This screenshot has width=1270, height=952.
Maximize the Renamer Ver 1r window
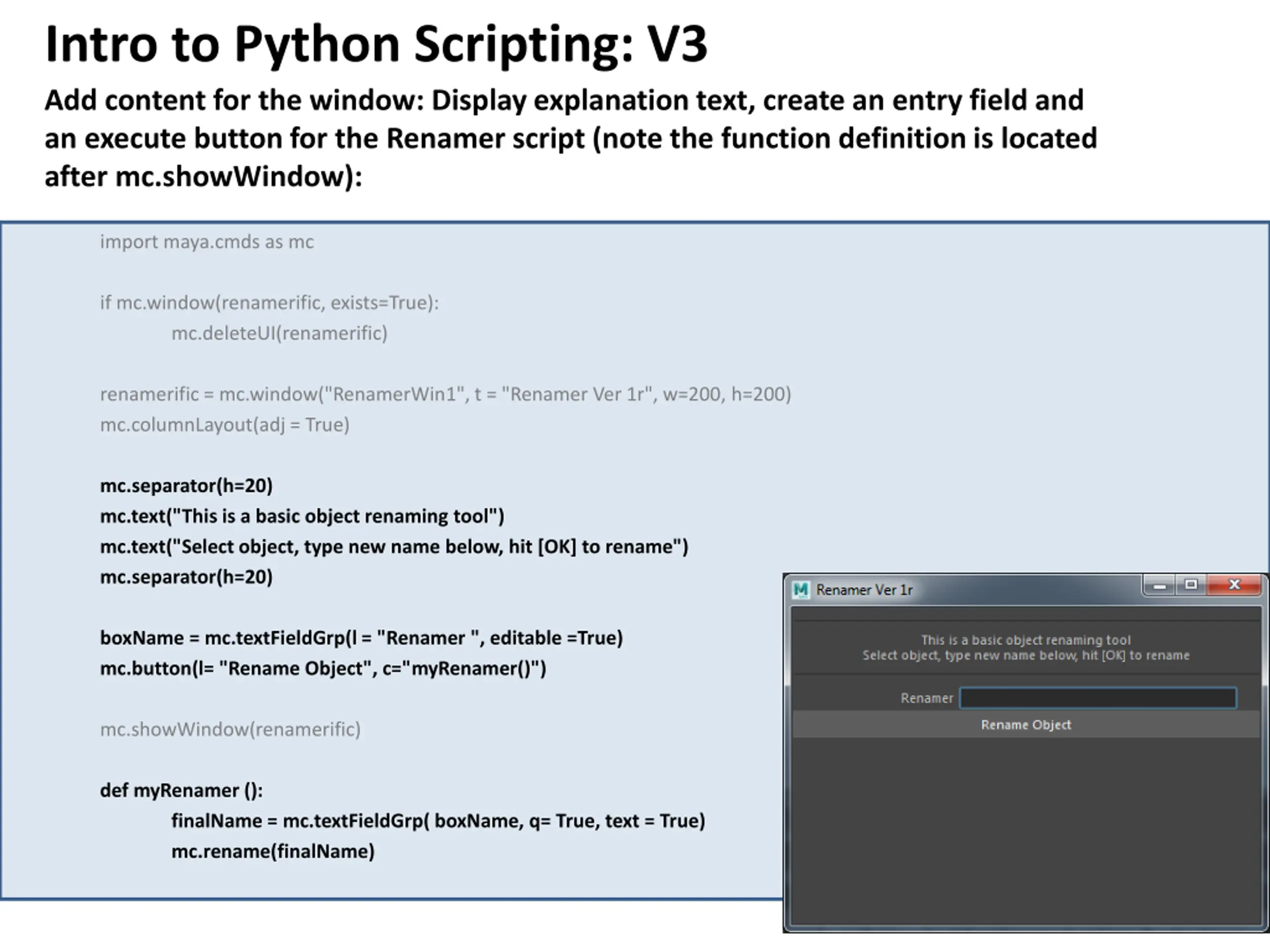pos(1191,585)
